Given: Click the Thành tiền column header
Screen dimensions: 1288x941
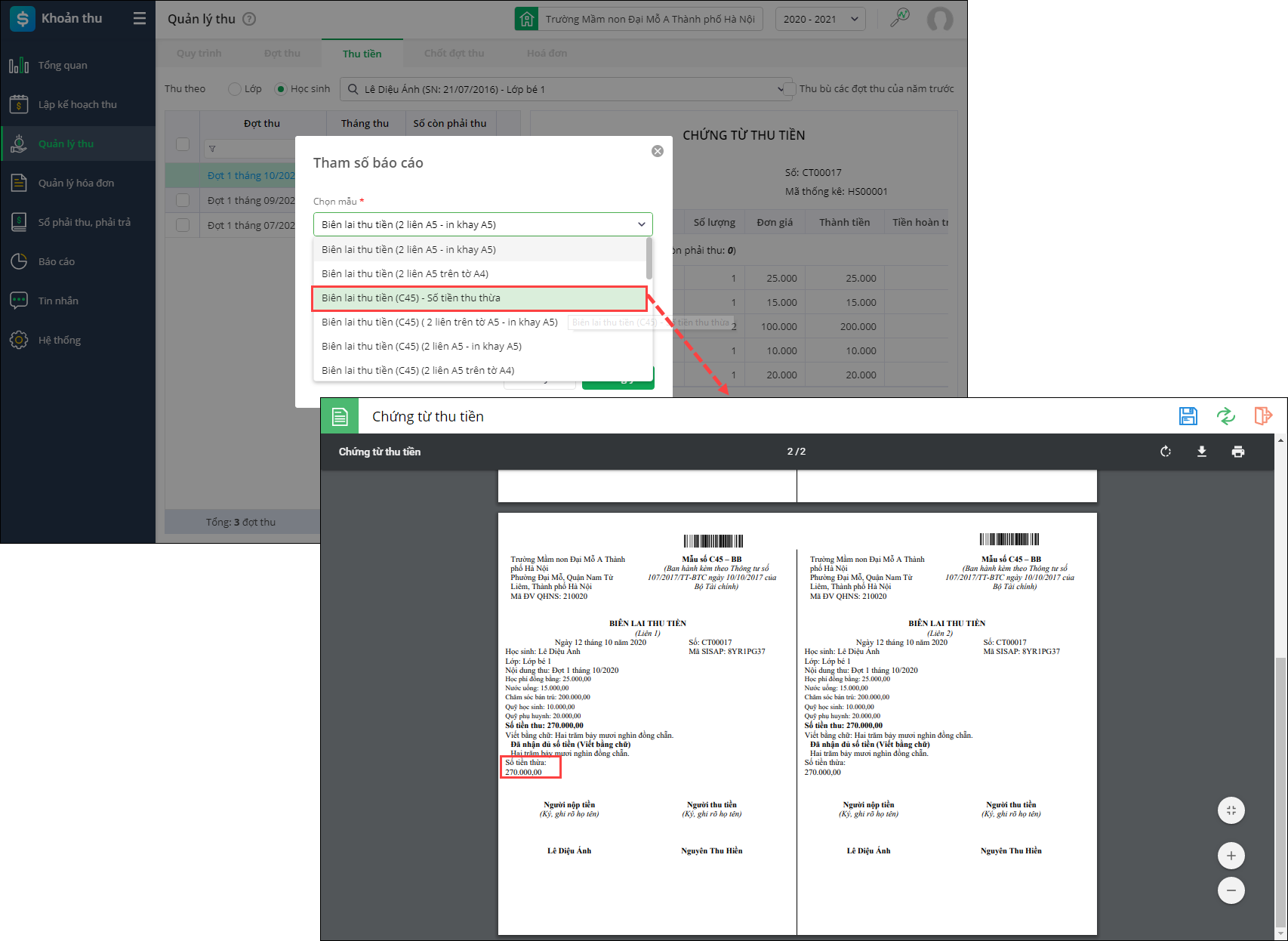Looking at the screenshot, I should tap(845, 222).
